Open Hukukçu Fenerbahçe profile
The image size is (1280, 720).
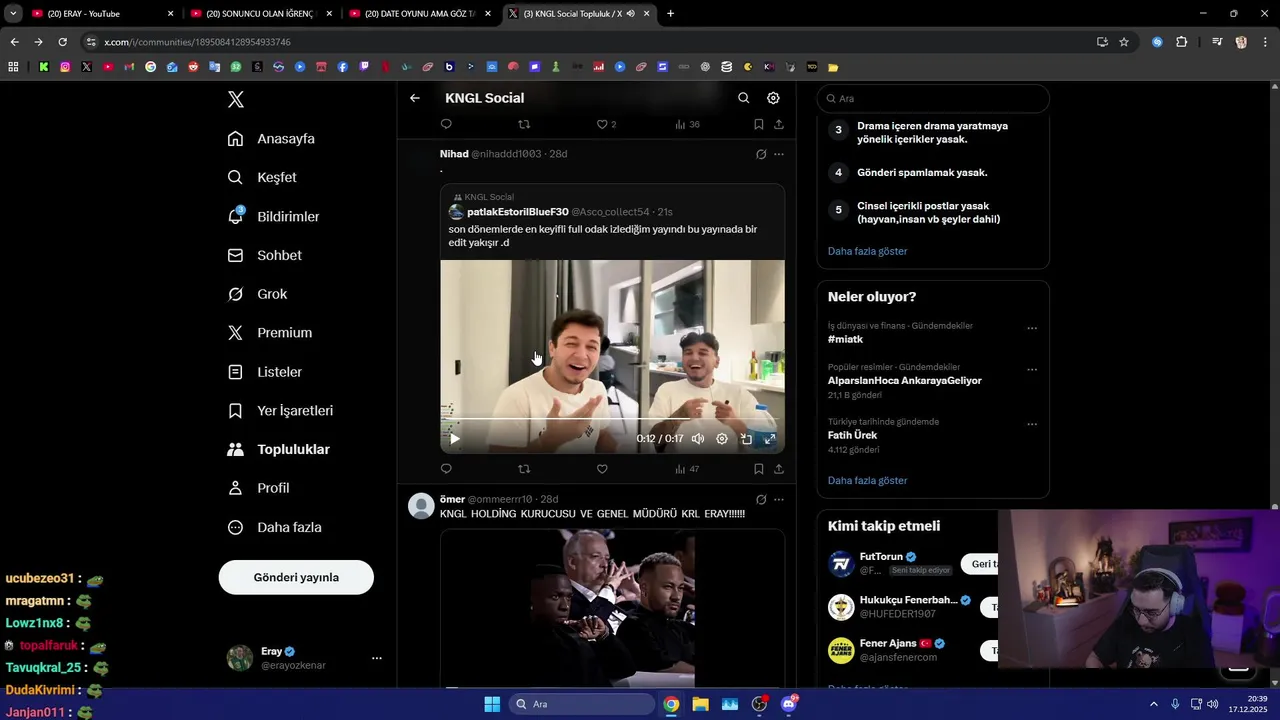(908, 600)
